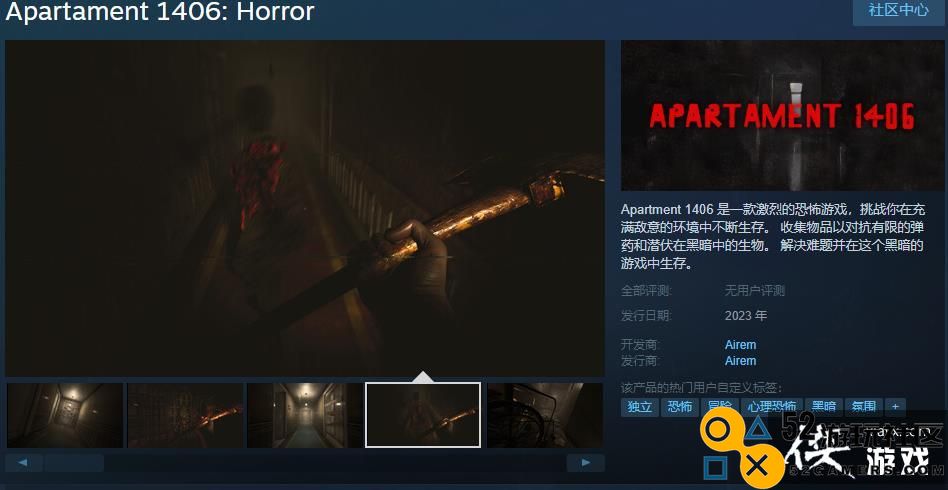Click the title Apartament 1406: Horror
This screenshot has height=490, width=948.
[x=160, y=11]
